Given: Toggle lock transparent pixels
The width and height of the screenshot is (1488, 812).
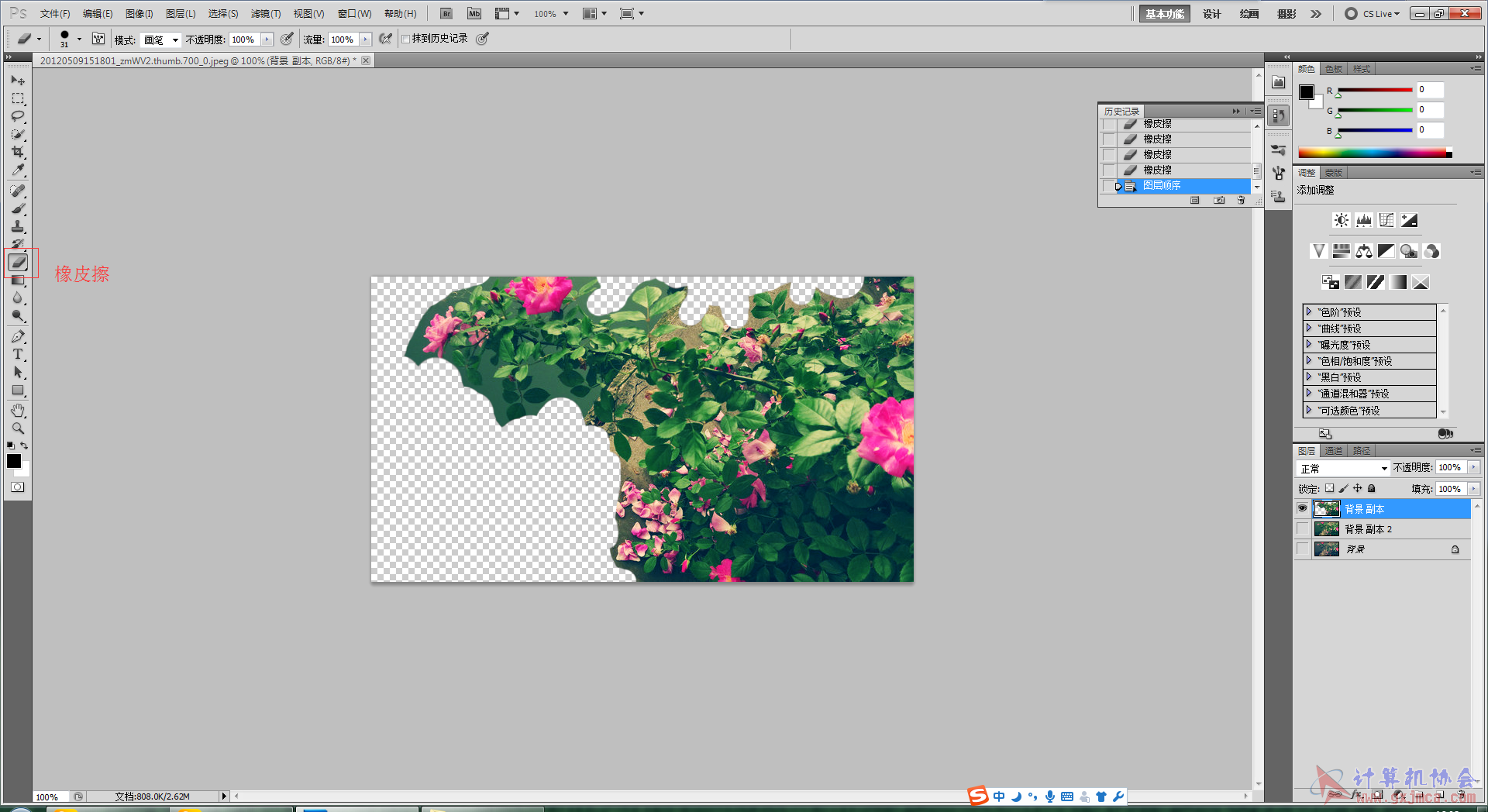Looking at the screenshot, I should coord(1330,488).
